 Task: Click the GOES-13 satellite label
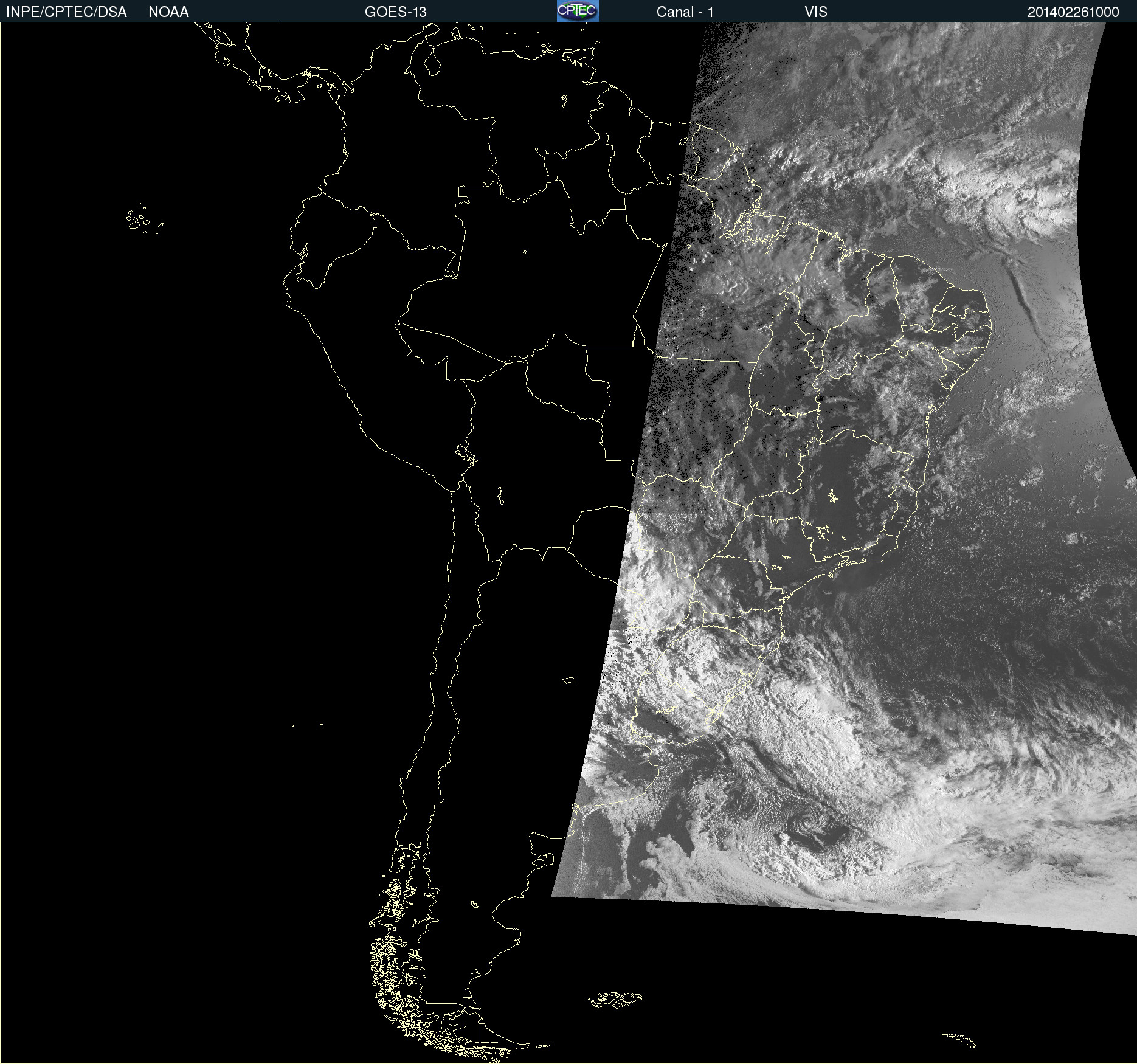click(x=396, y=12)
